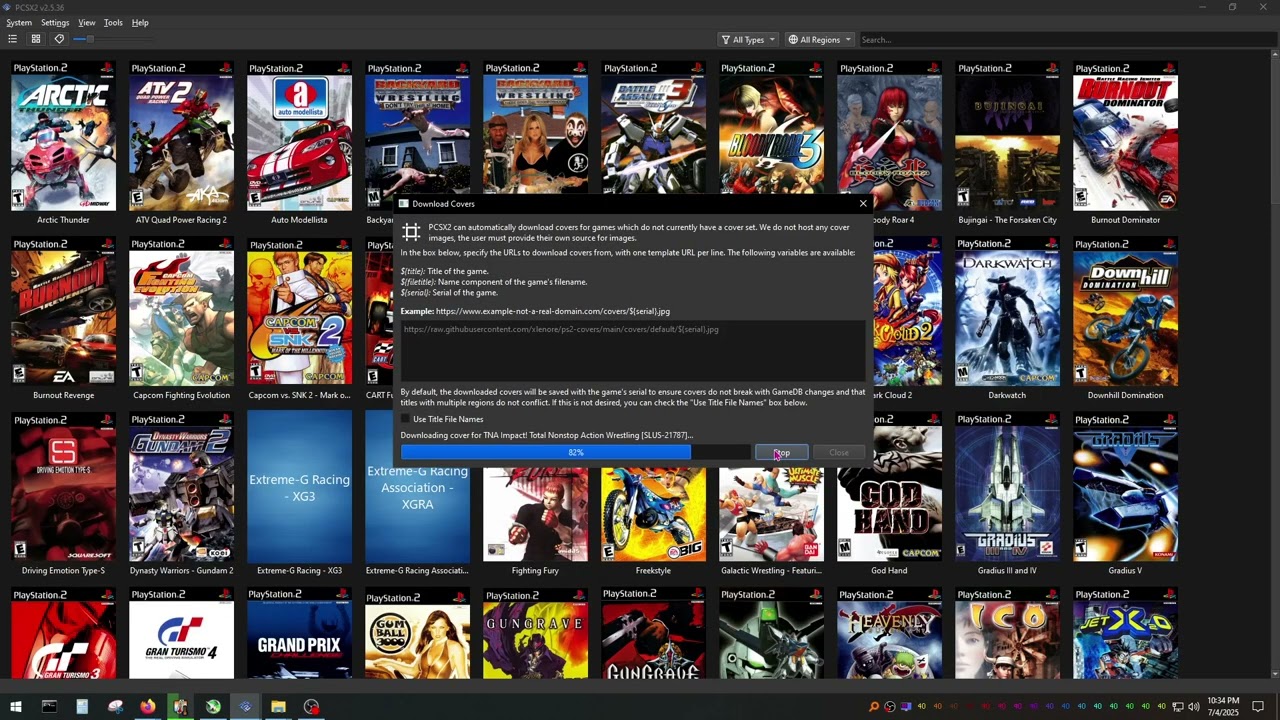Expand the All Regions filter dropdown
1280x720 pixels.
click(x=819, y=40)
